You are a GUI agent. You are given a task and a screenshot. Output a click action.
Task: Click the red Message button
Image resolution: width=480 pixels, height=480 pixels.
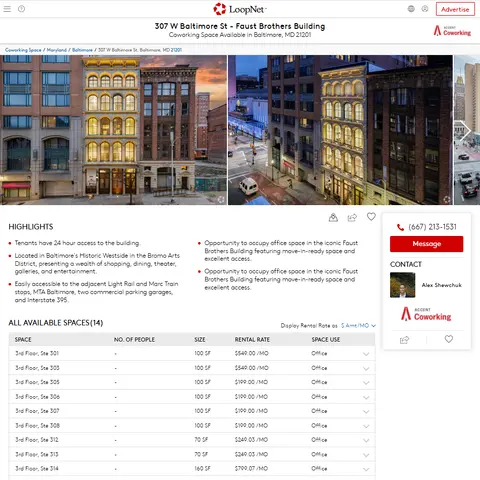tap(426, 244)
